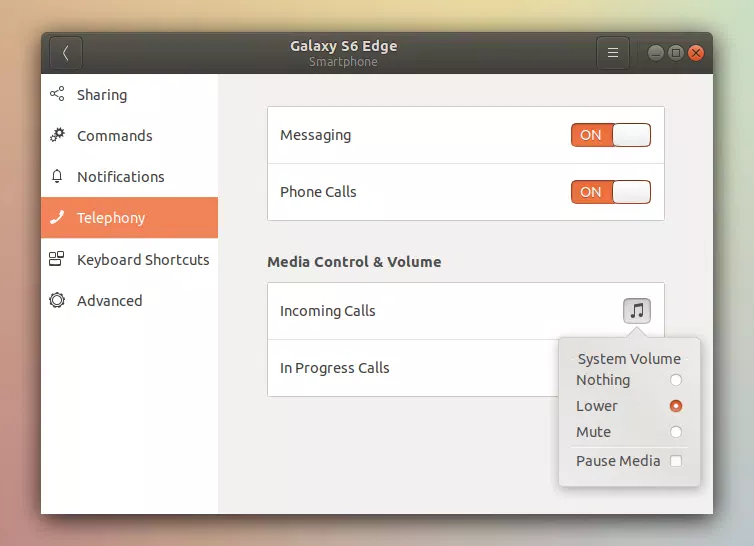Open Incoming Calls music note button
This screenshot has width=754, height=546.
click(x=637, y=311)
